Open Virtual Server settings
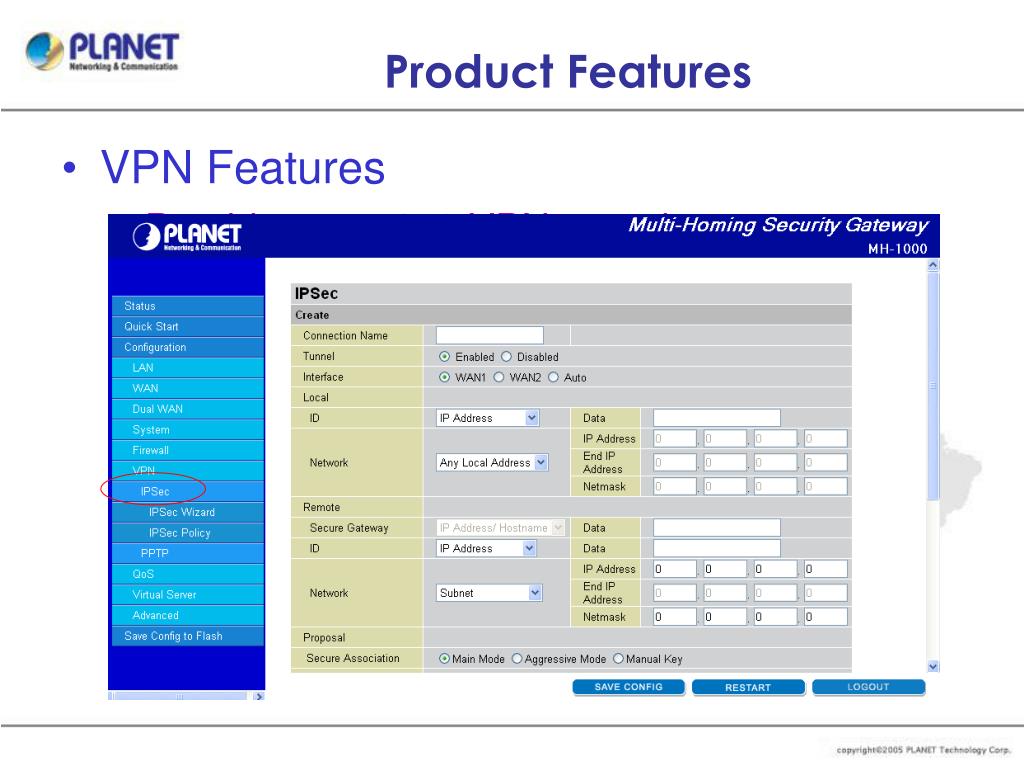This screenshot has height=768, width=1024. [x=188, y=594]
